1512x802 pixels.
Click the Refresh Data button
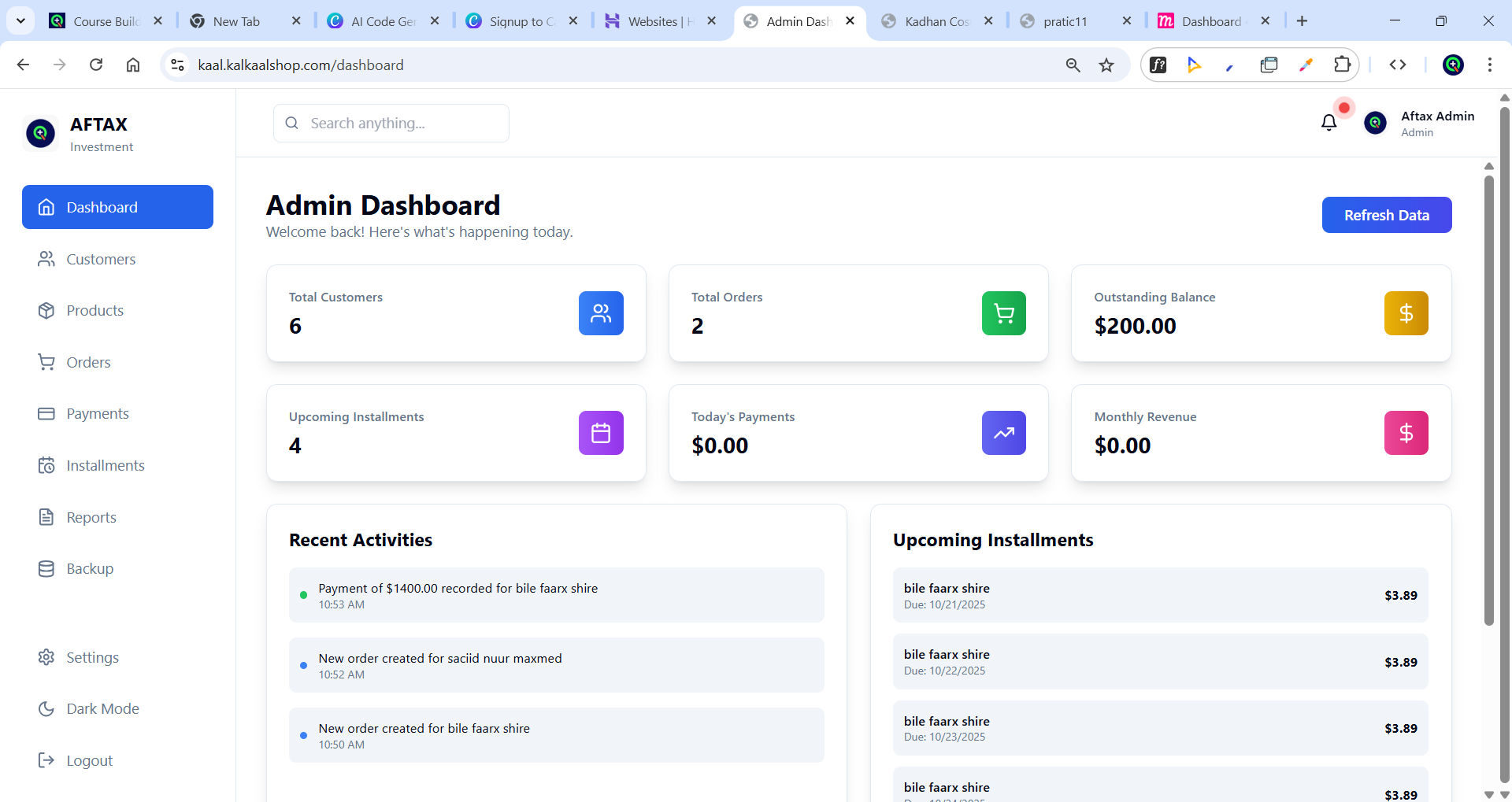click(x=1386, y=214)
